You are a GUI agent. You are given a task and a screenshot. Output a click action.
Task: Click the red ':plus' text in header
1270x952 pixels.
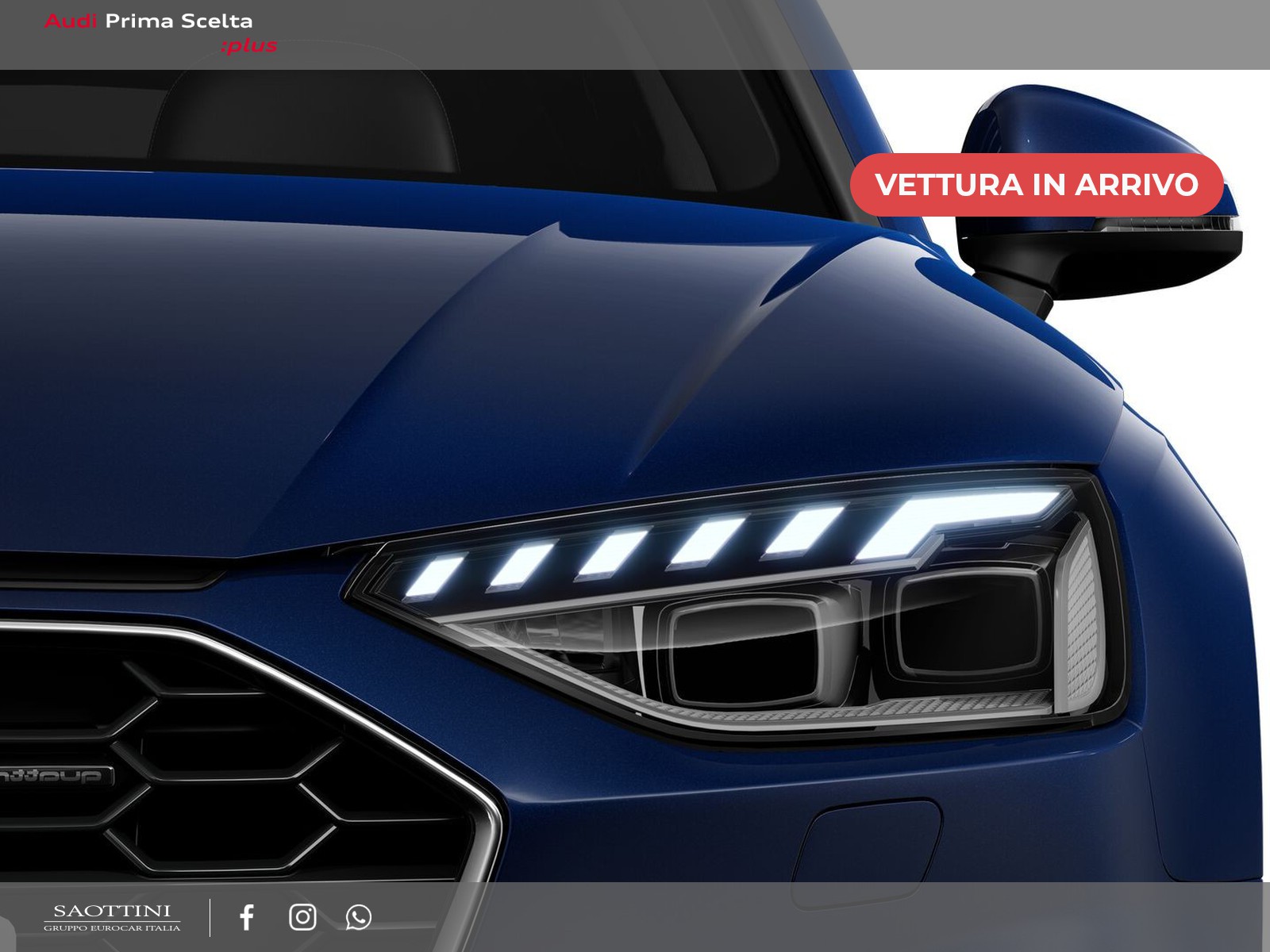pyautogui.click(x=249, y=46)
